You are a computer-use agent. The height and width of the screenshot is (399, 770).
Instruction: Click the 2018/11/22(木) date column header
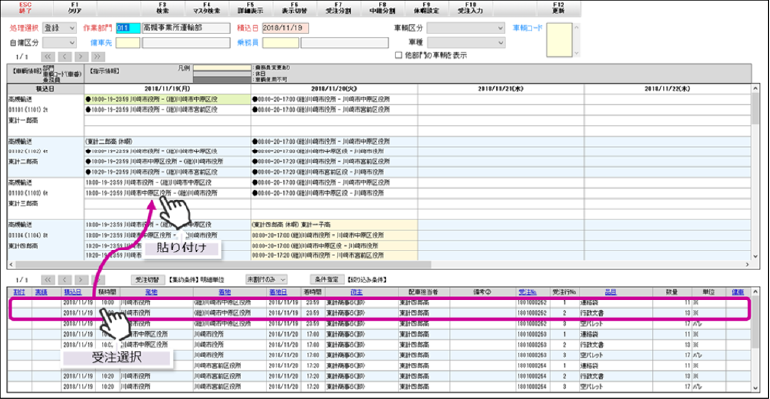(x=667, y=89)
